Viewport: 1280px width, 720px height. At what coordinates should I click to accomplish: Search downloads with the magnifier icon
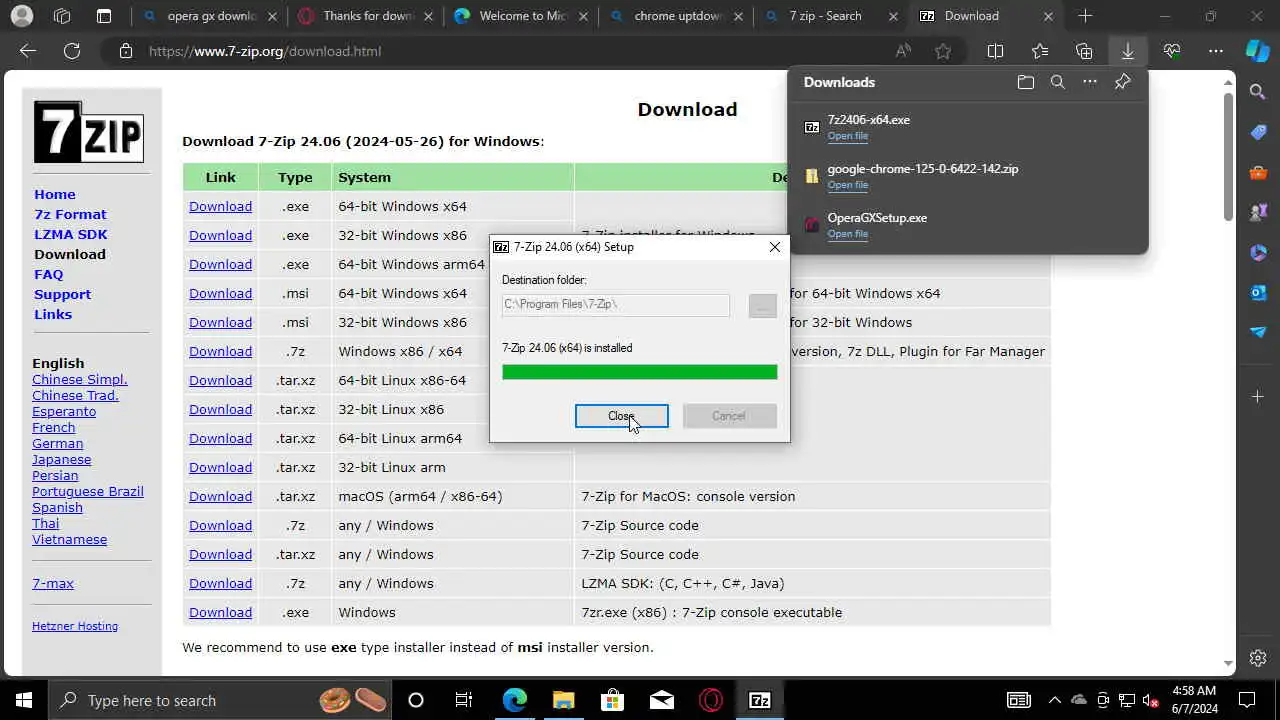coord(1058,82)
